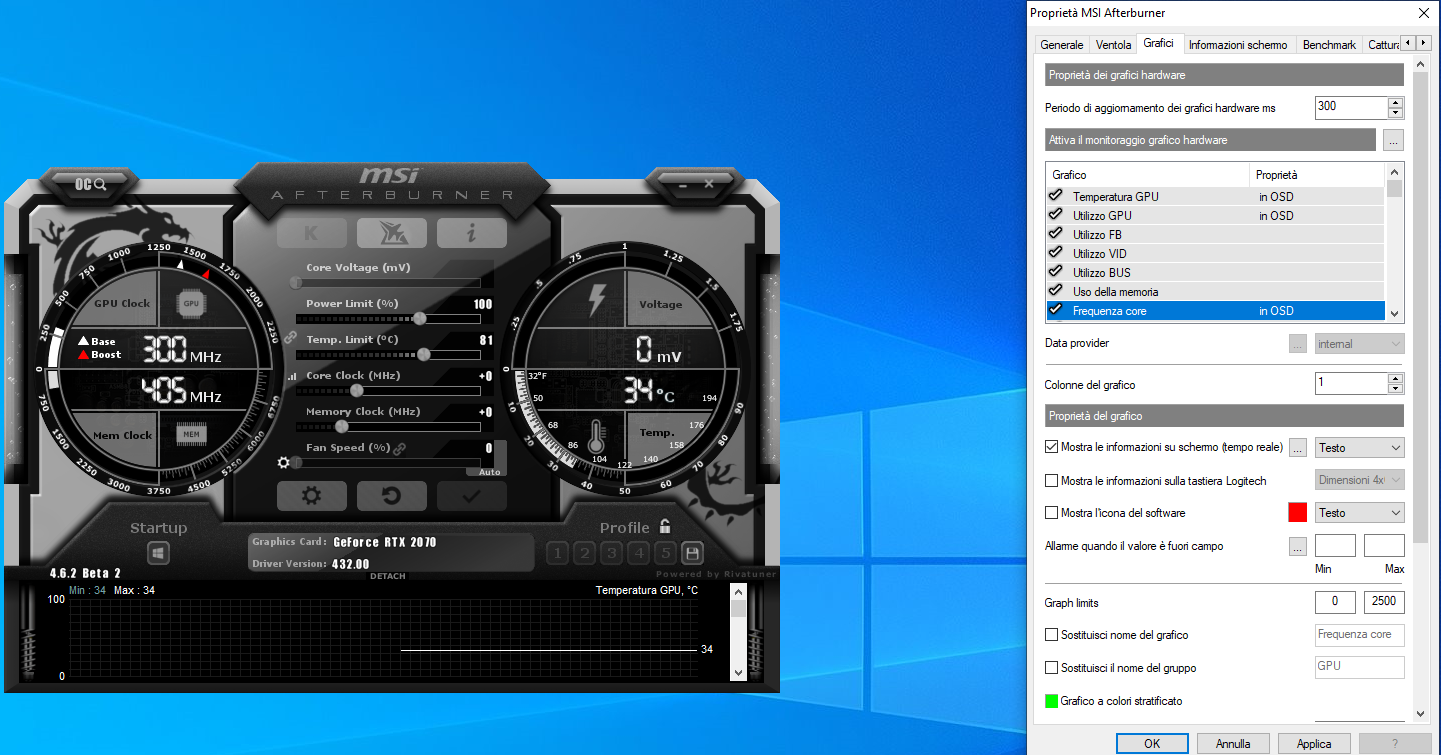Screen dimensions: 1441x755
Task: Toggle the Utilizzo FB graph checkmark
Action: click(1055, 234)
